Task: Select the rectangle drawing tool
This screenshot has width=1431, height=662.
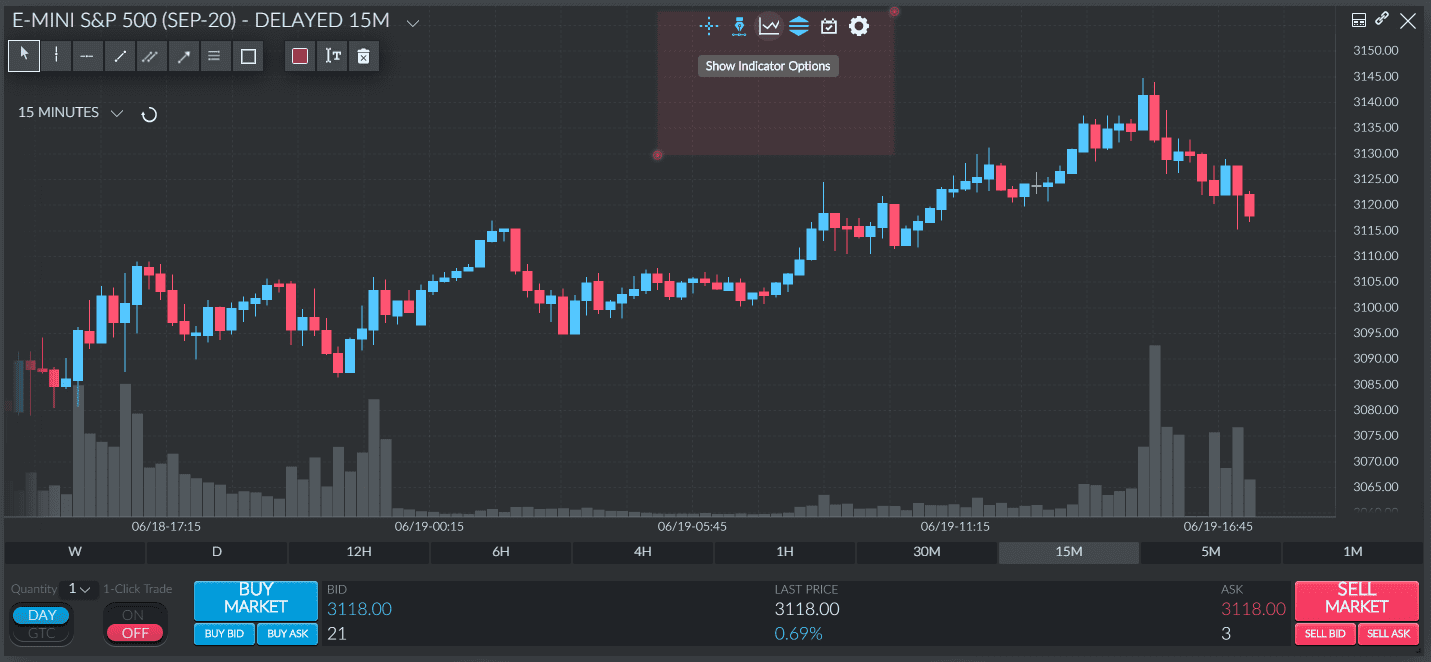Action: 247,56
